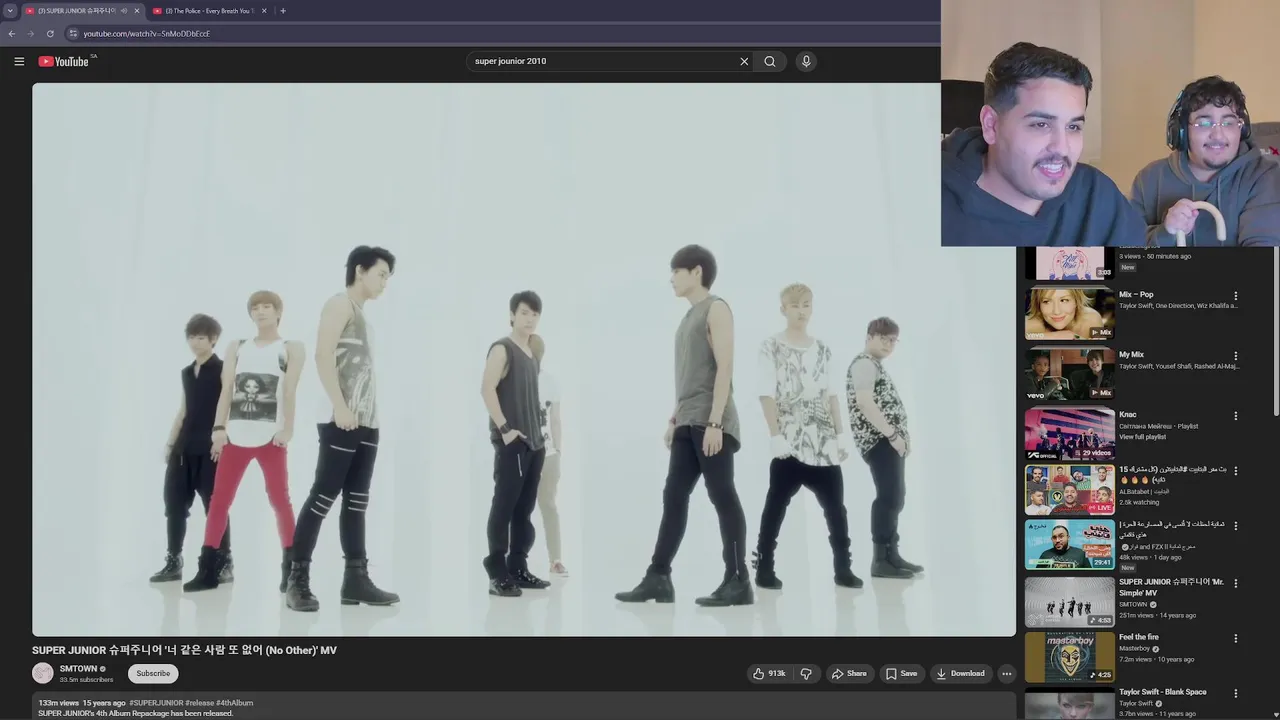Go to YouTube home via logo

64,61
